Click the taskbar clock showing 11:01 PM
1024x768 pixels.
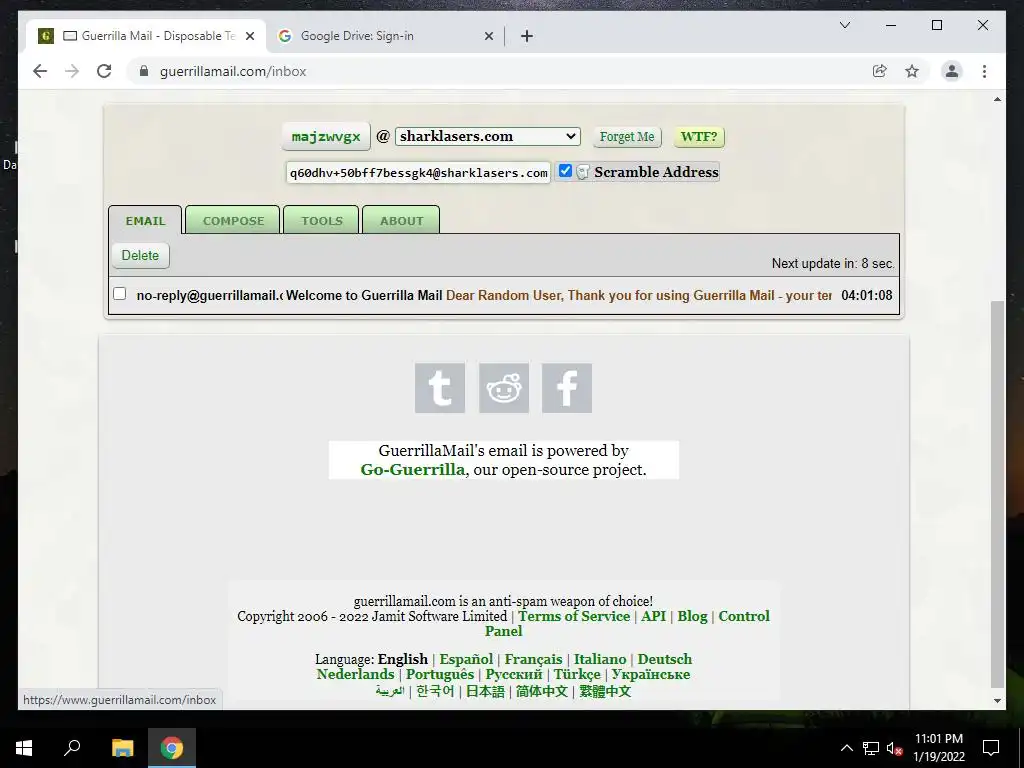pyautogui.click(x=938, y=748)
